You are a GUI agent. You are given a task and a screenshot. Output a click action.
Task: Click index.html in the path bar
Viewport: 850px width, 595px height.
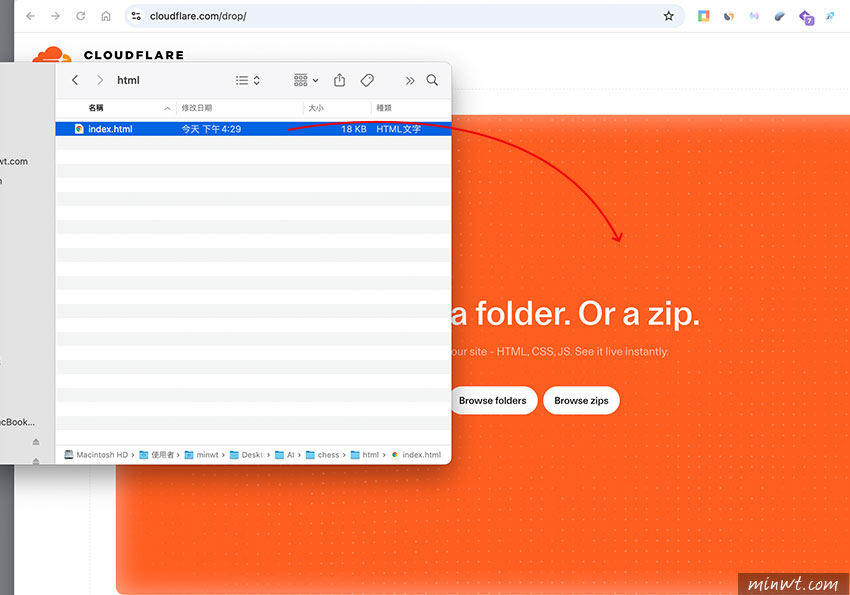pos(416,455)
